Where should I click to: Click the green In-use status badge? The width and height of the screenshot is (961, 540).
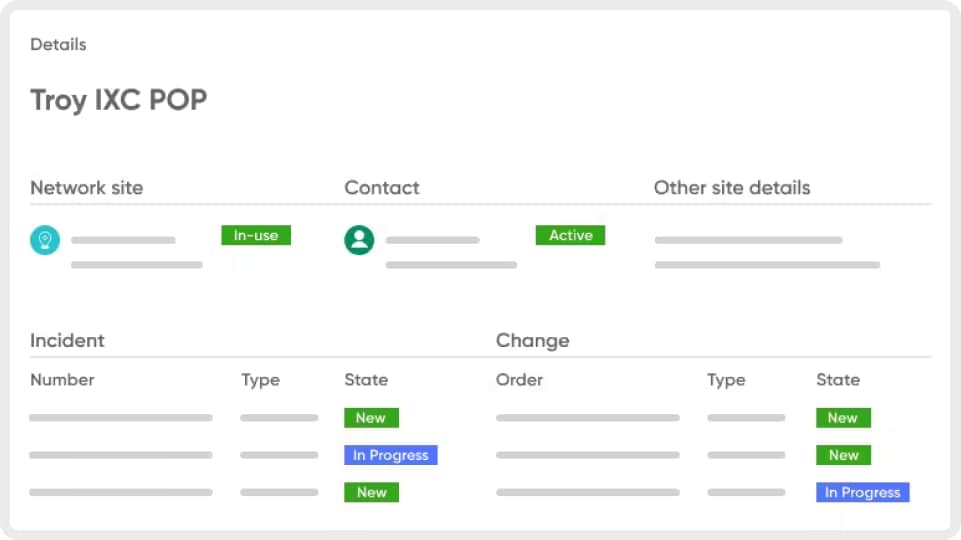coord(256,235)
